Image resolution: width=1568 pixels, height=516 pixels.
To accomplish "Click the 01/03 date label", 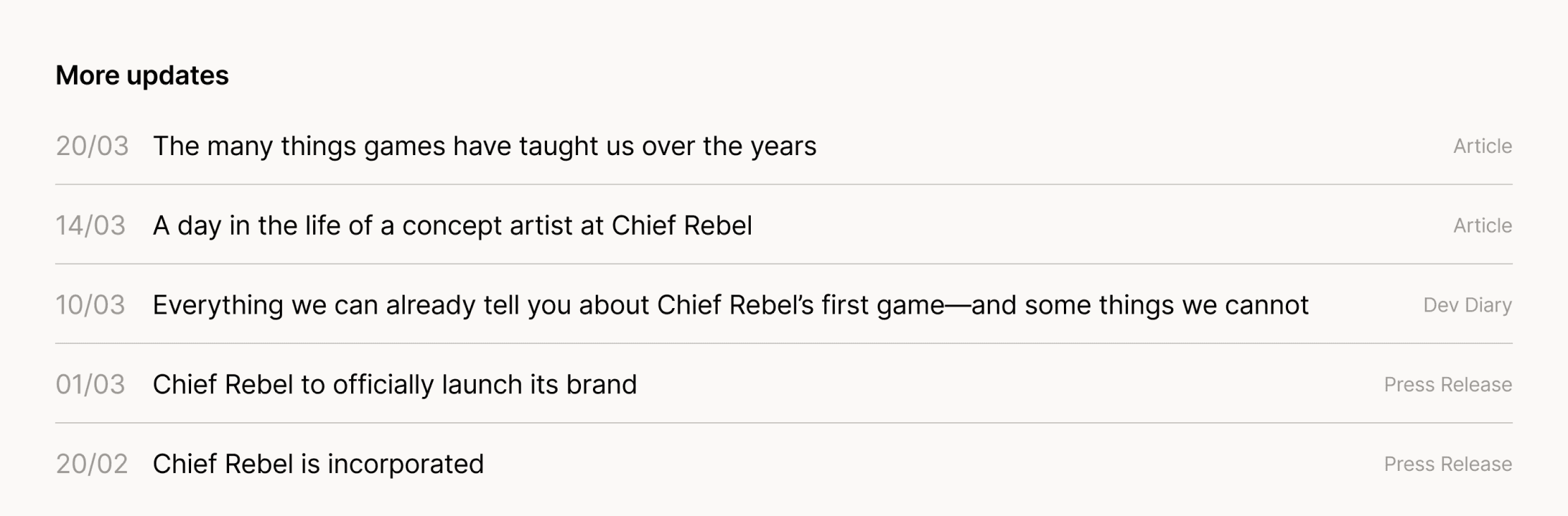I will (x=91, y=385).
